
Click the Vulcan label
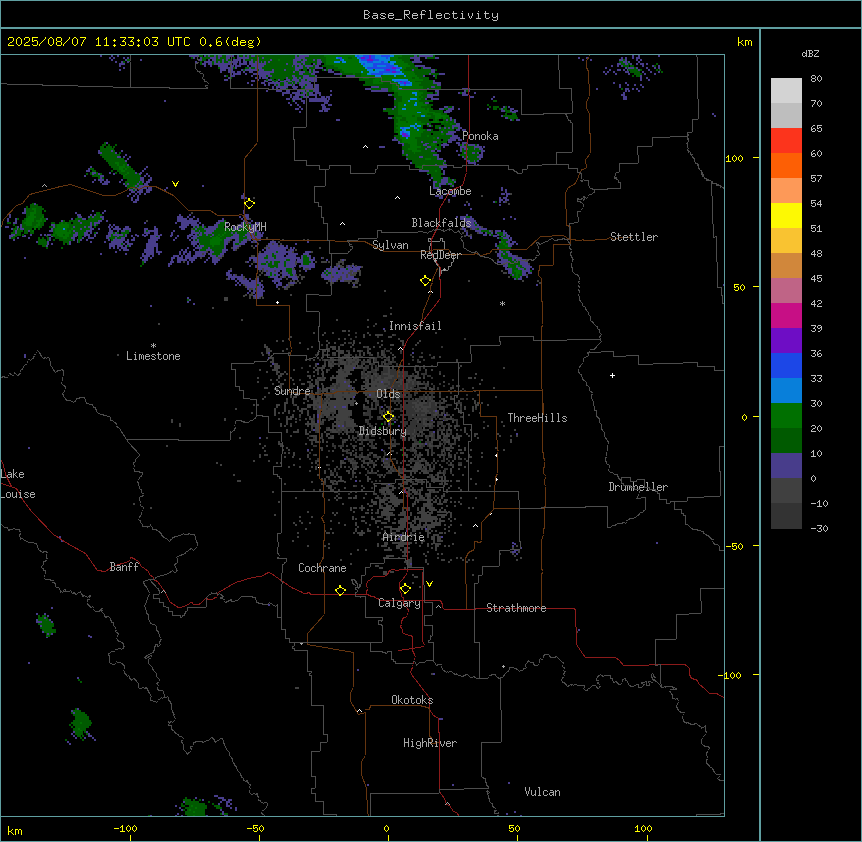(x=542, y=792)
